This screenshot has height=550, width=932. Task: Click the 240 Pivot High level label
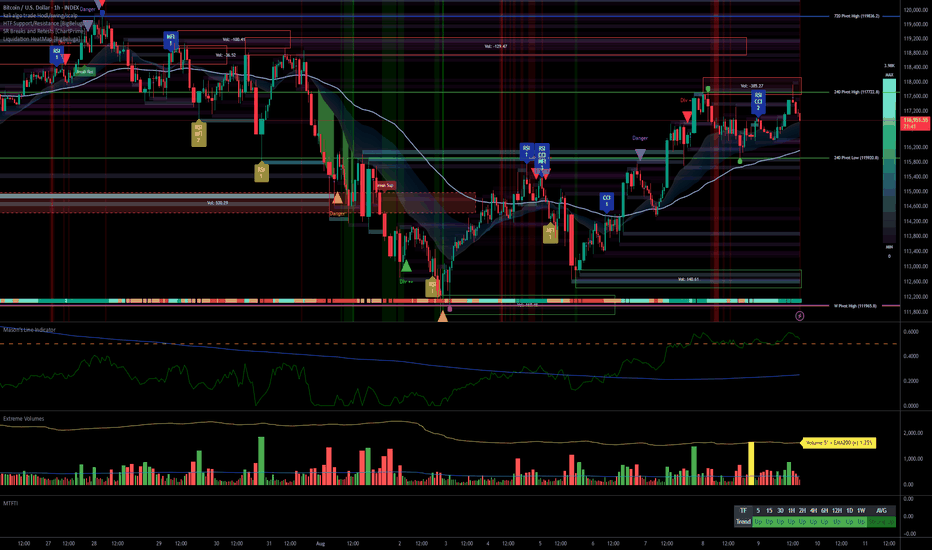[856, 92]
